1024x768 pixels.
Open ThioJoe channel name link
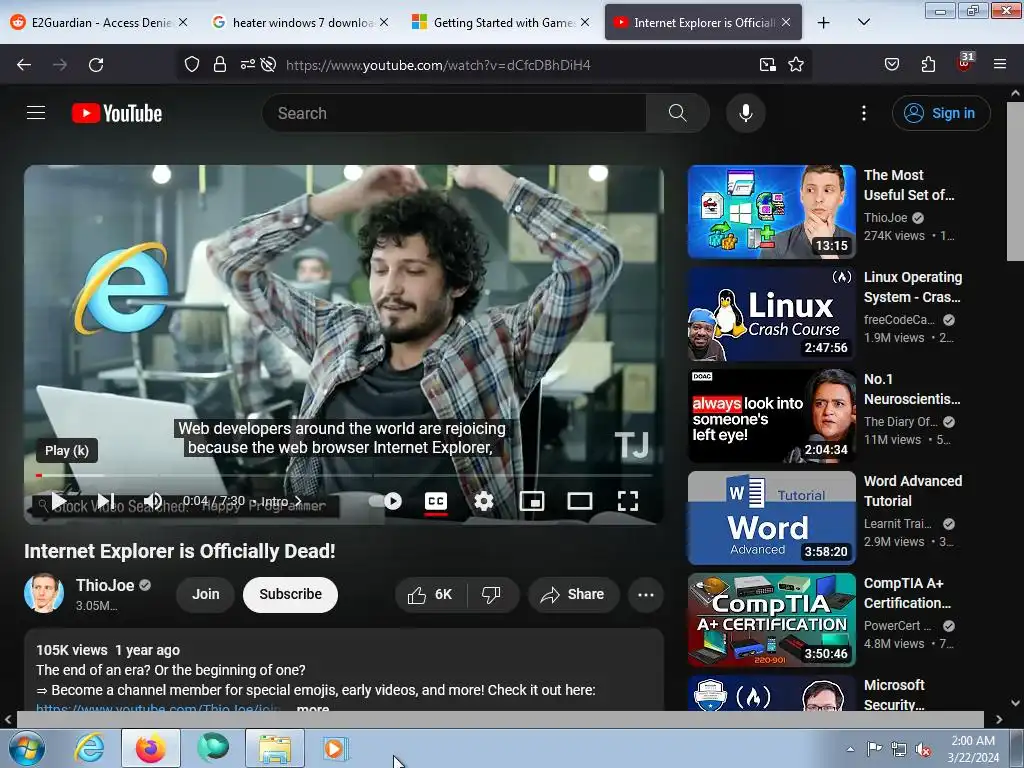[x=105, y=585]
